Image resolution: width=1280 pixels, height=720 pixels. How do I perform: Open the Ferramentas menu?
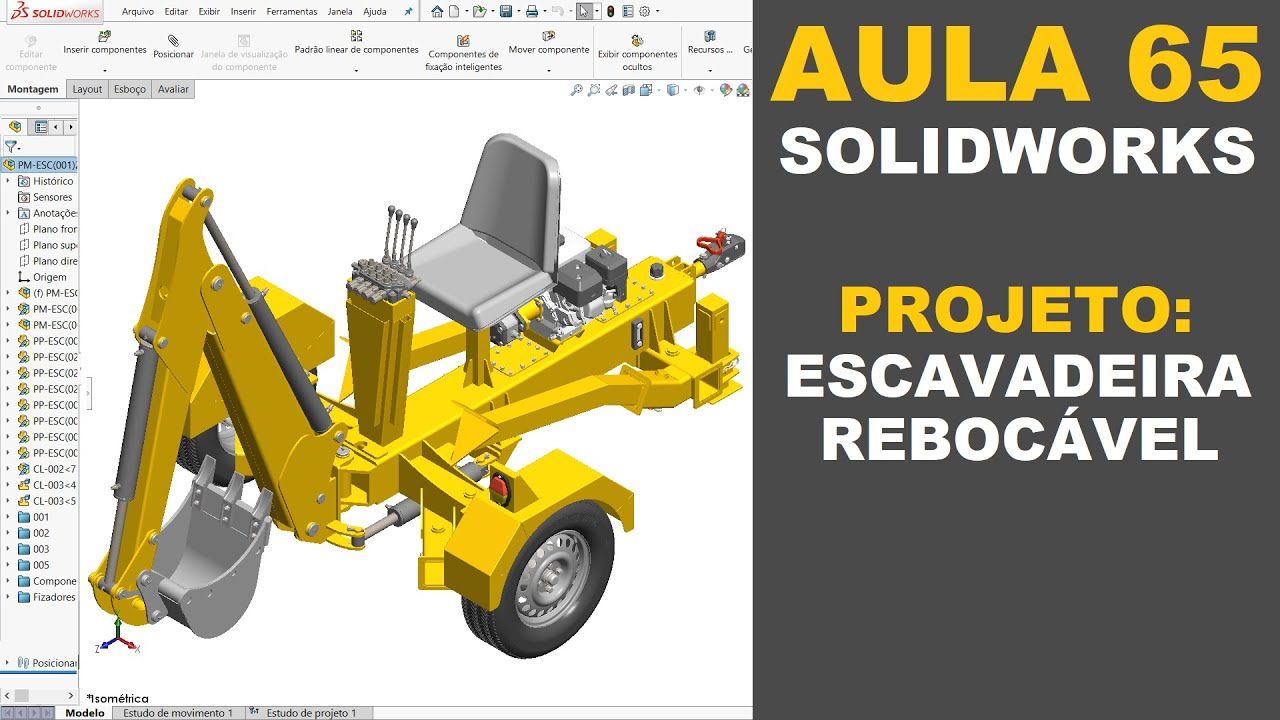[x=292, y=12]
